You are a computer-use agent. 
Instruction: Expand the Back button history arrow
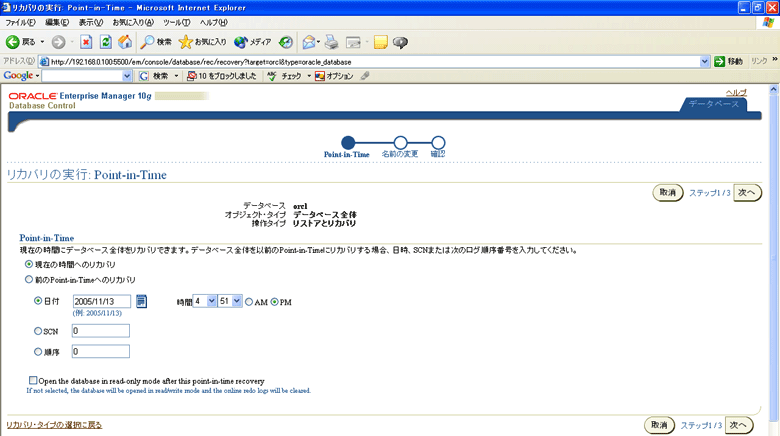point(42,42)
